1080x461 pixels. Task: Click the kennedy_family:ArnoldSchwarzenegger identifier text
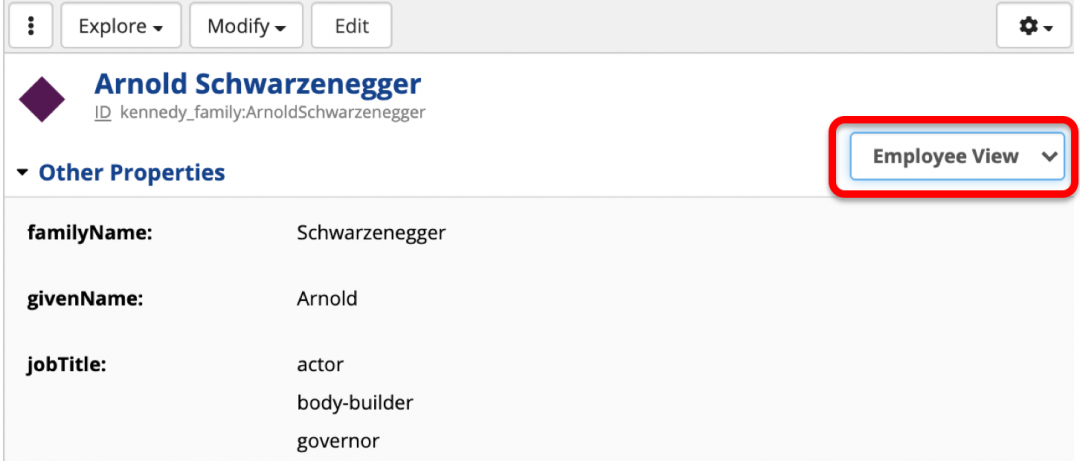272,112
